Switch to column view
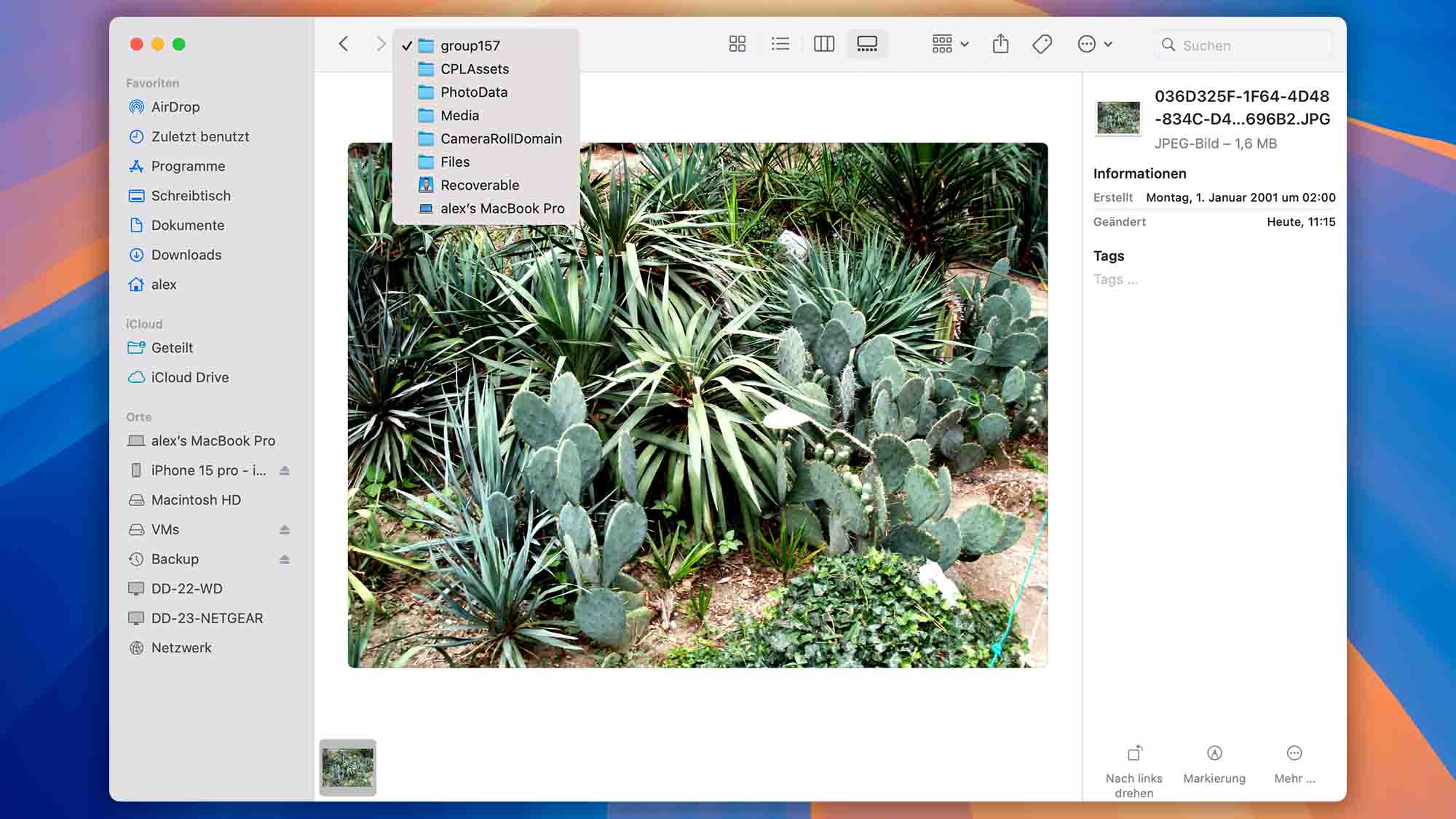Screen dimensions: 1456x819 824,44
